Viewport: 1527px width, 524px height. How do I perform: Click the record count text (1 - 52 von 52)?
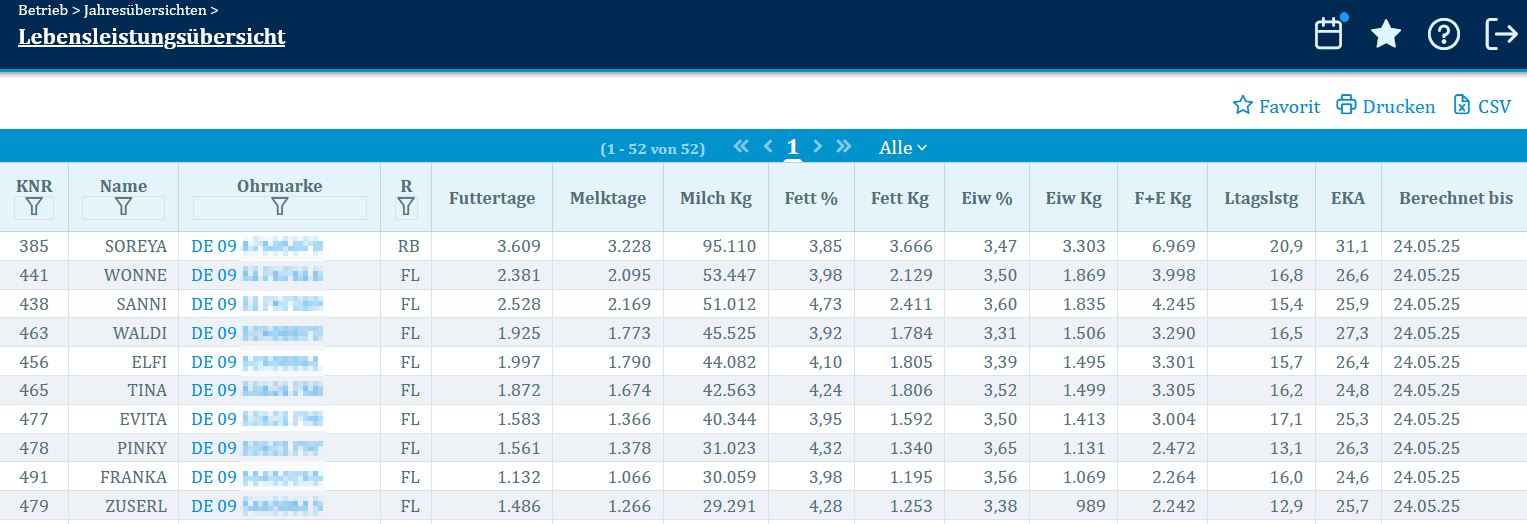[x=652, y=149]
